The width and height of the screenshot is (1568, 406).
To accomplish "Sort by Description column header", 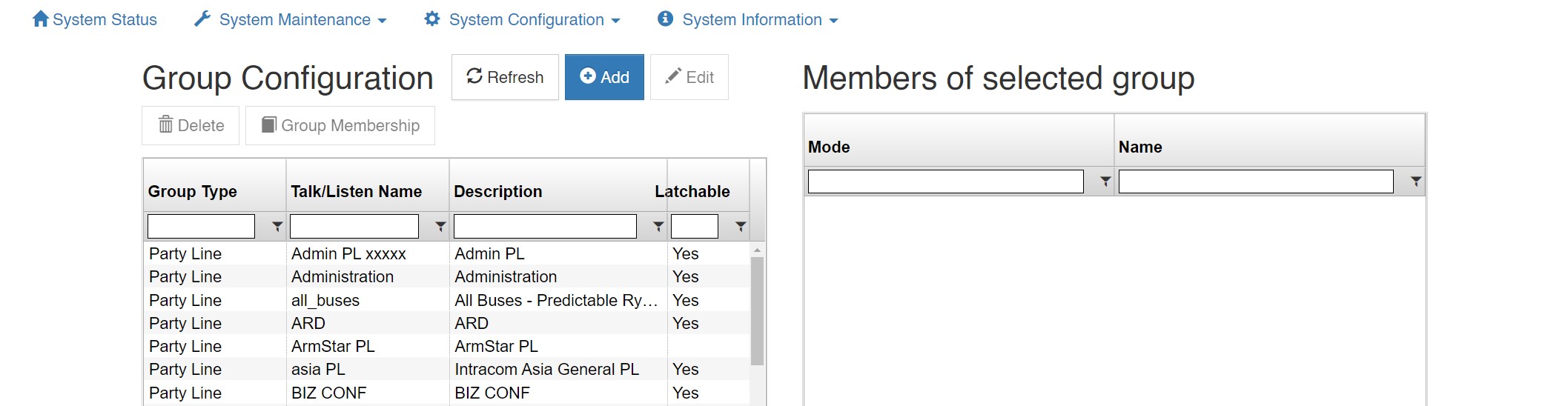I will point(498,191).
